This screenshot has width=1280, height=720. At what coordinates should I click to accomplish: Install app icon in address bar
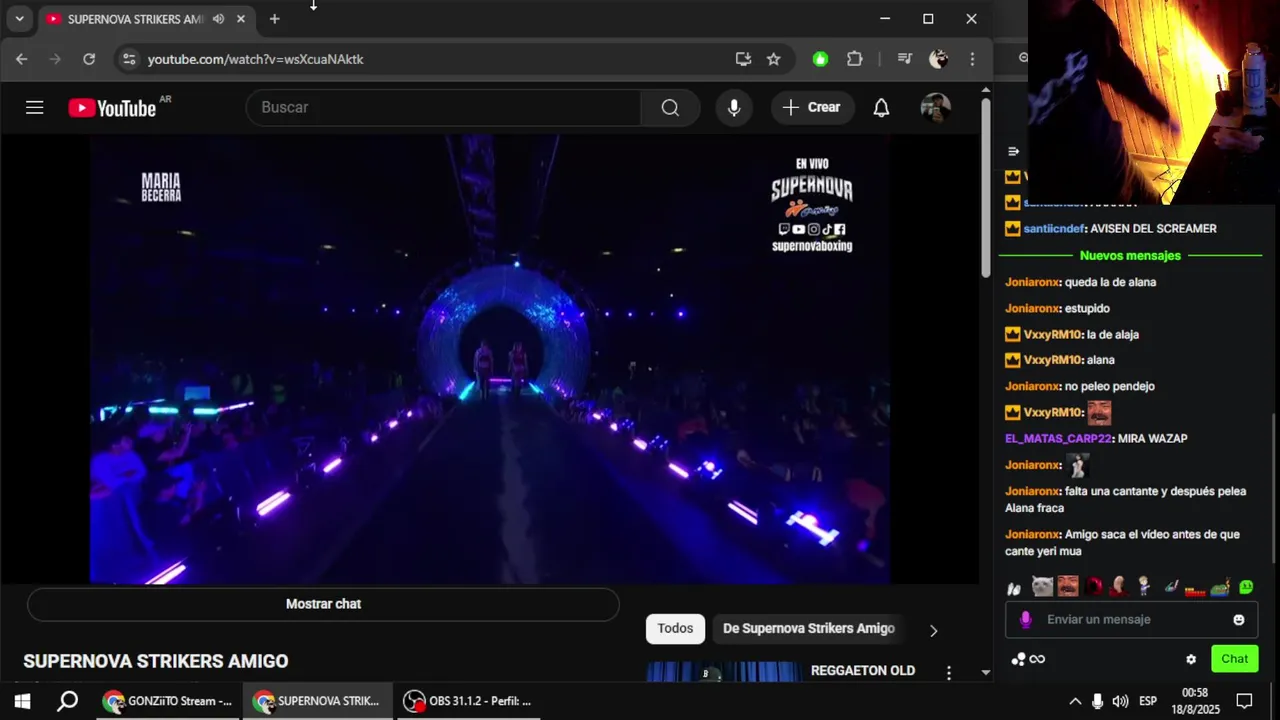743,59
